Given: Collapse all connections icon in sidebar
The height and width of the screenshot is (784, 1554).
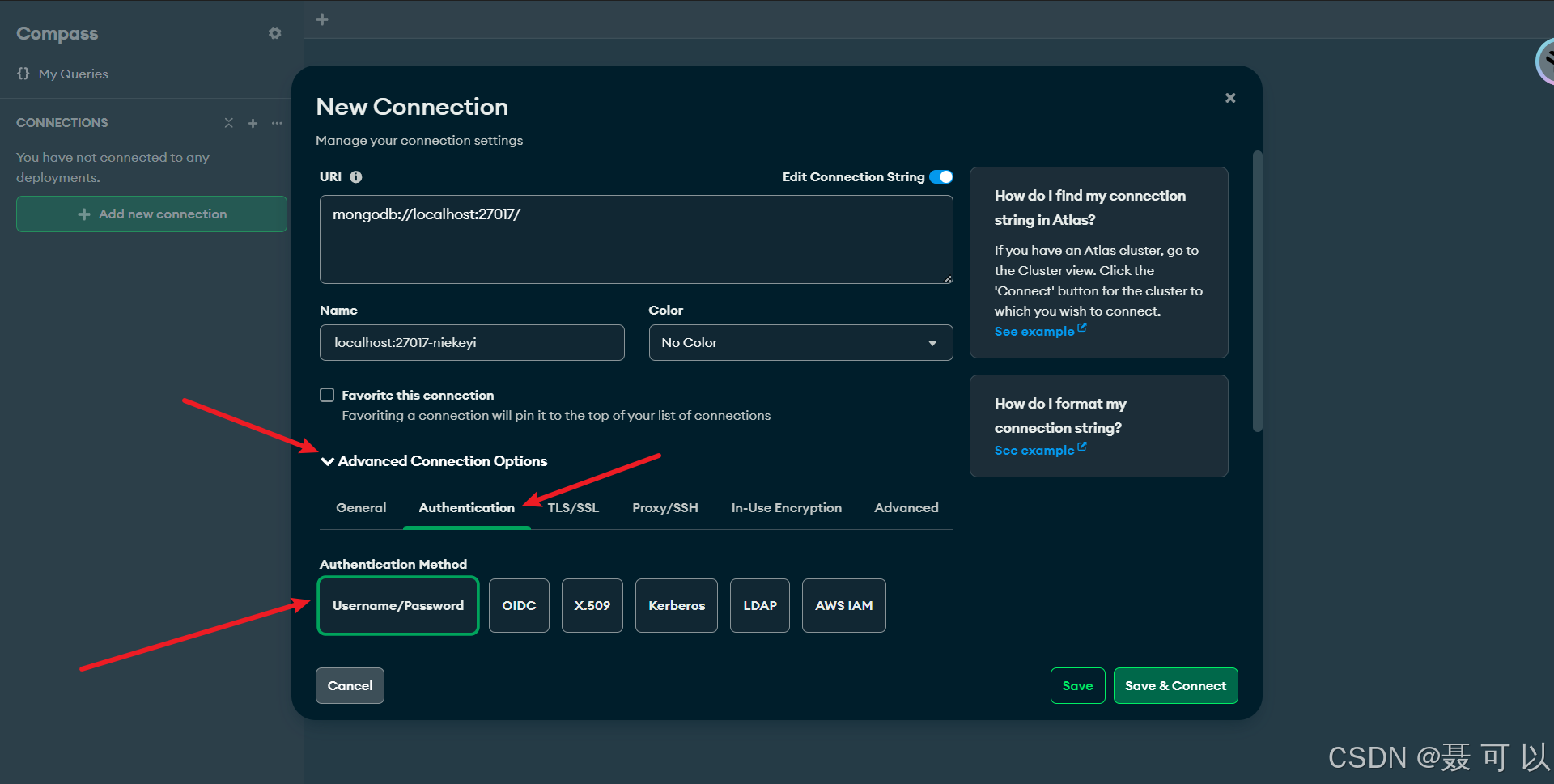Looking at the screenshot, I should pyautogui.click(x=229, y=123).
